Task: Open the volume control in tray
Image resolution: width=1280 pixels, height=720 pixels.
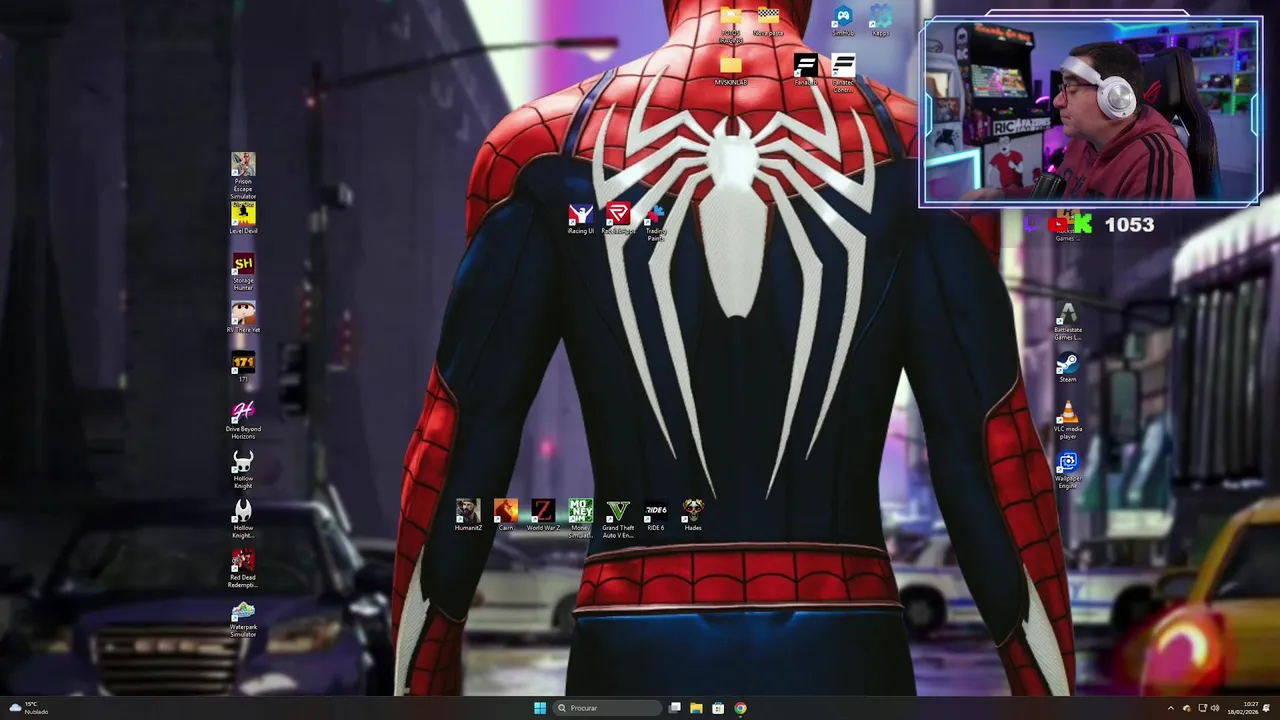Action: pos(1215,708)
